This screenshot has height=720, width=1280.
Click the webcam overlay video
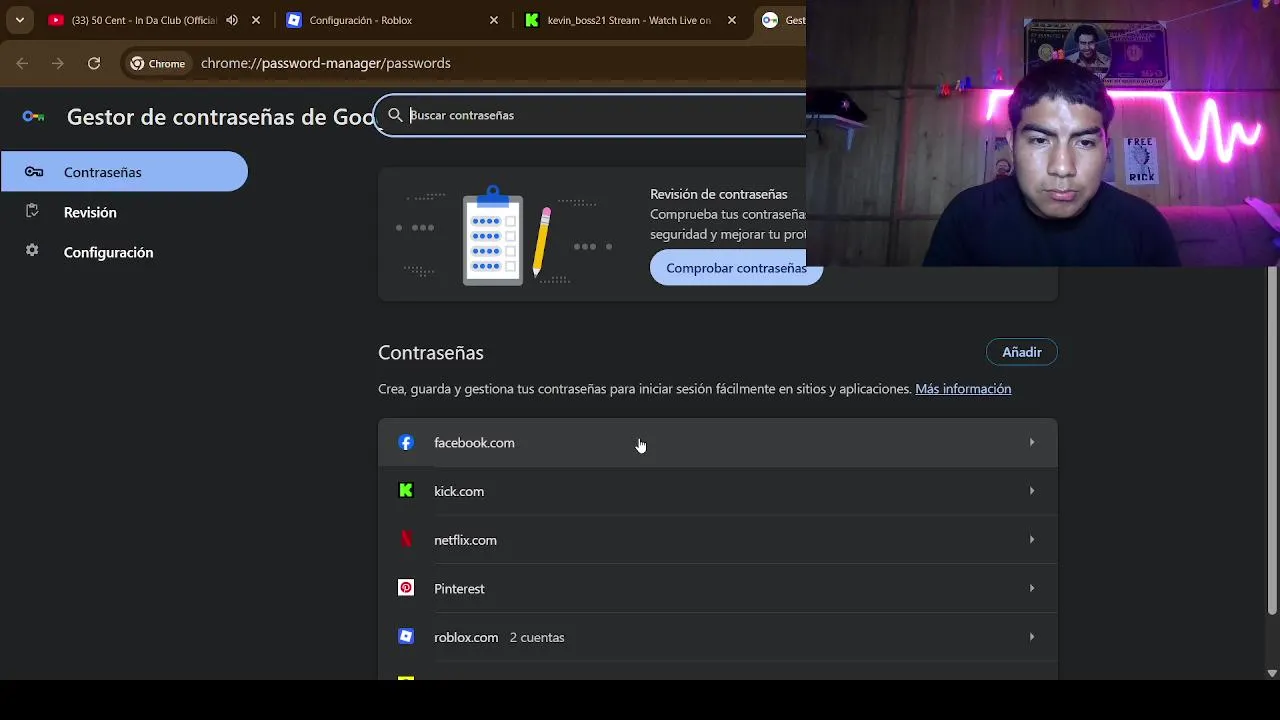pyautogui.click(x=1043, y=134)
